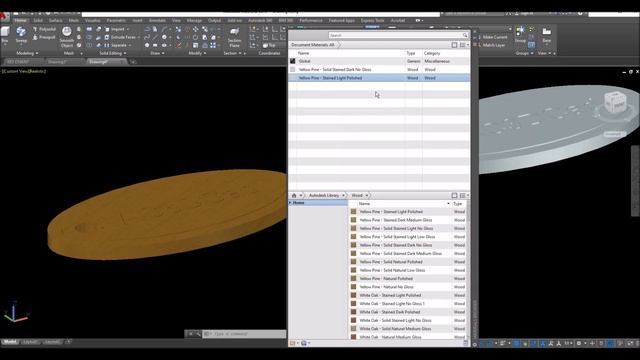The height and width of the screenshot is (360, 640).
Task: Click the White Oak Stained Dark Polished swatch
Action: click(353, 312)
